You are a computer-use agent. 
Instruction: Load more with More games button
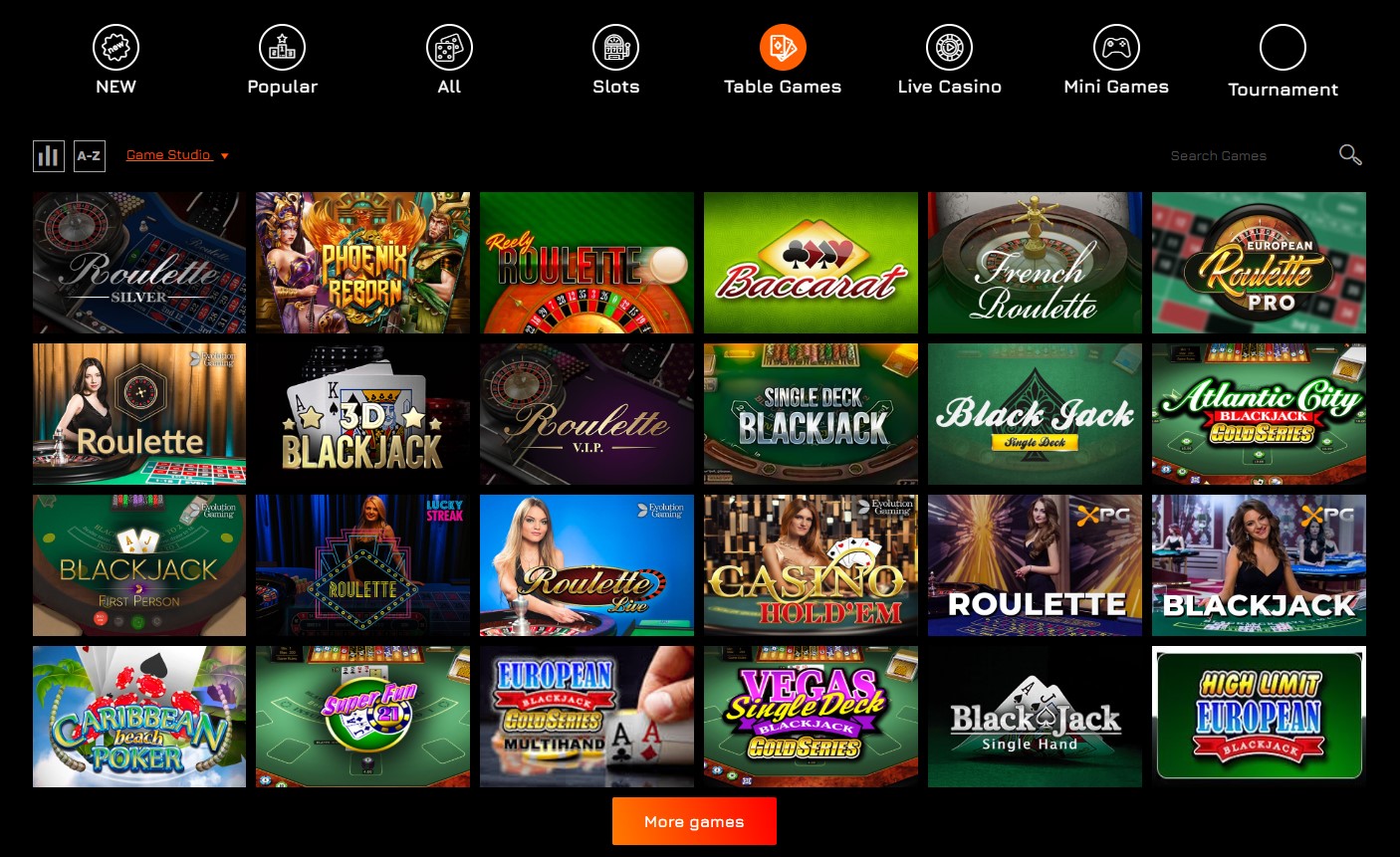pos(694,821)
